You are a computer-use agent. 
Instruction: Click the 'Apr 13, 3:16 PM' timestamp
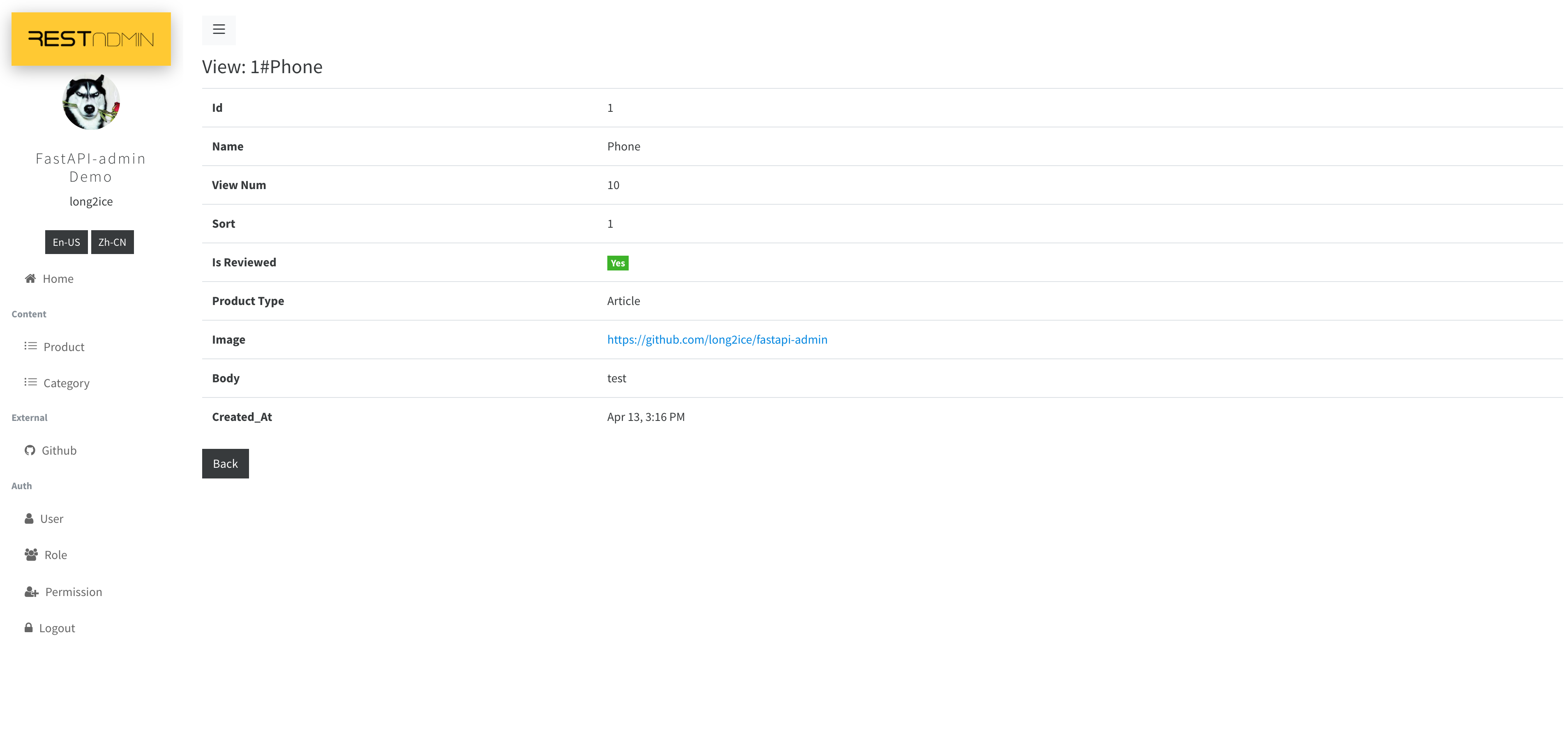coord(646,416)
